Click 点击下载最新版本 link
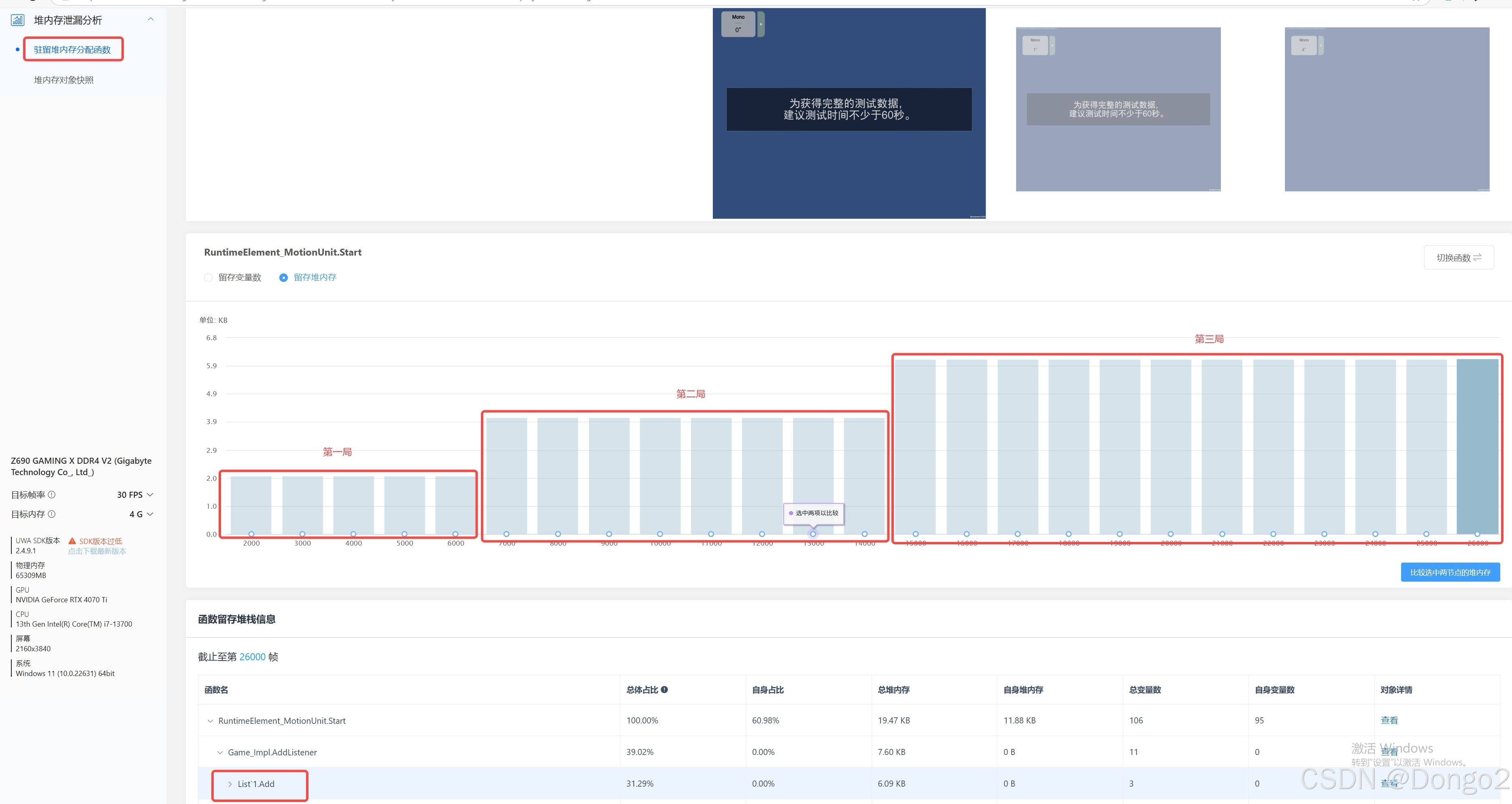The width and height of the screenshot is (1512, 804). 97,551
